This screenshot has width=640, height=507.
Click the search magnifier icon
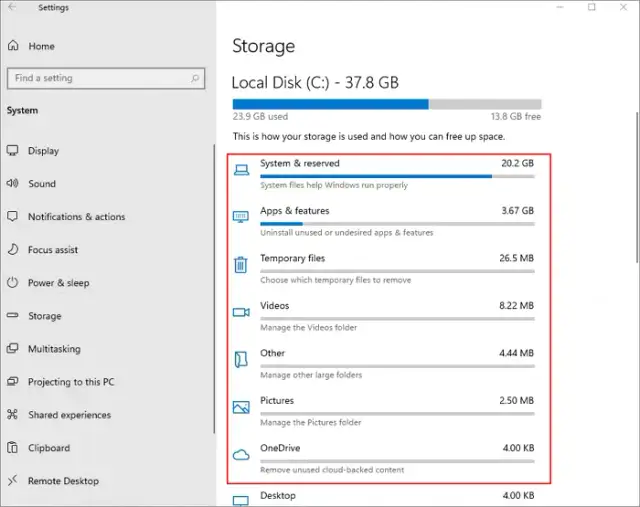point(195,78)
